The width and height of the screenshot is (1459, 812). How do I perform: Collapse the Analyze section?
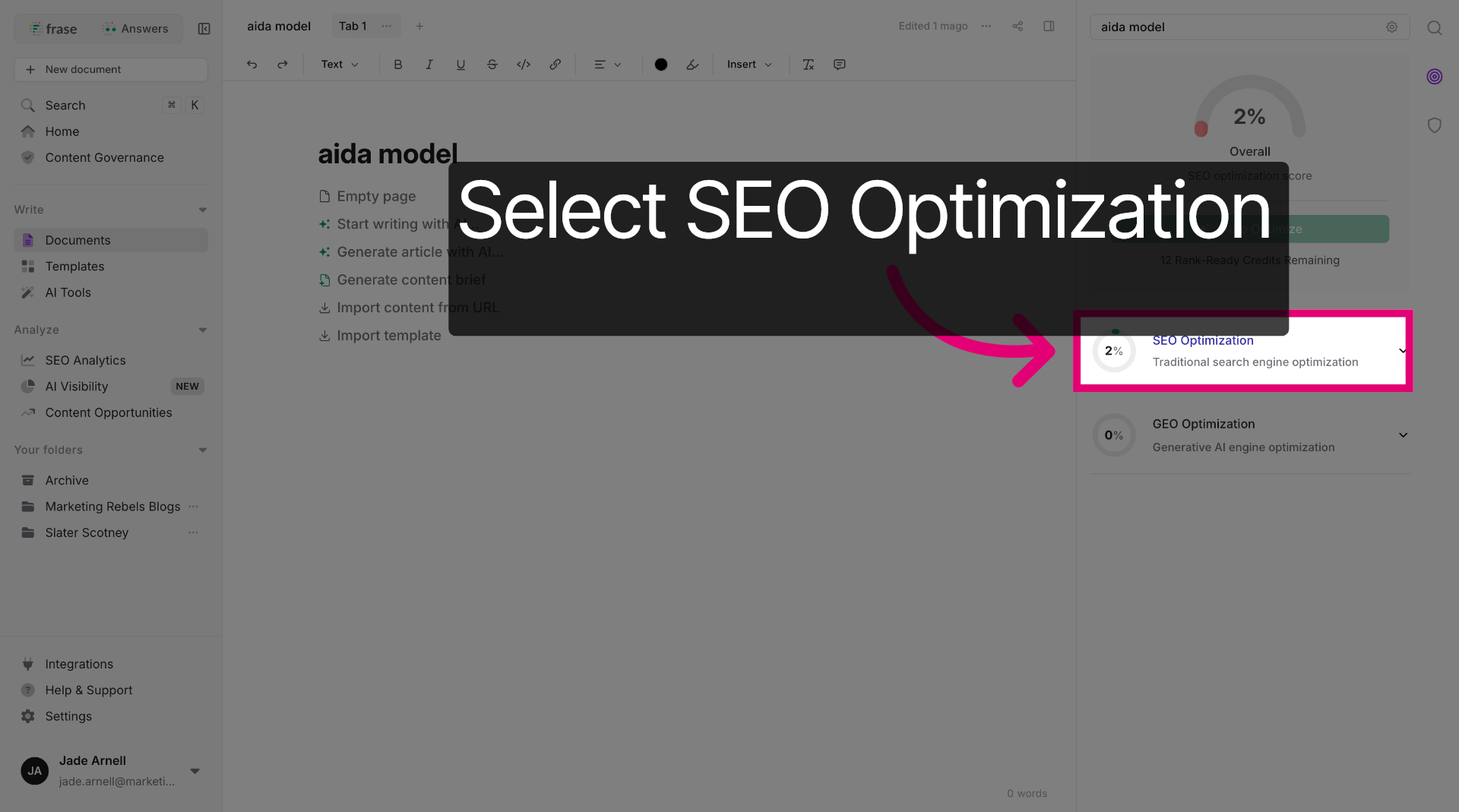tap(203, 330)
